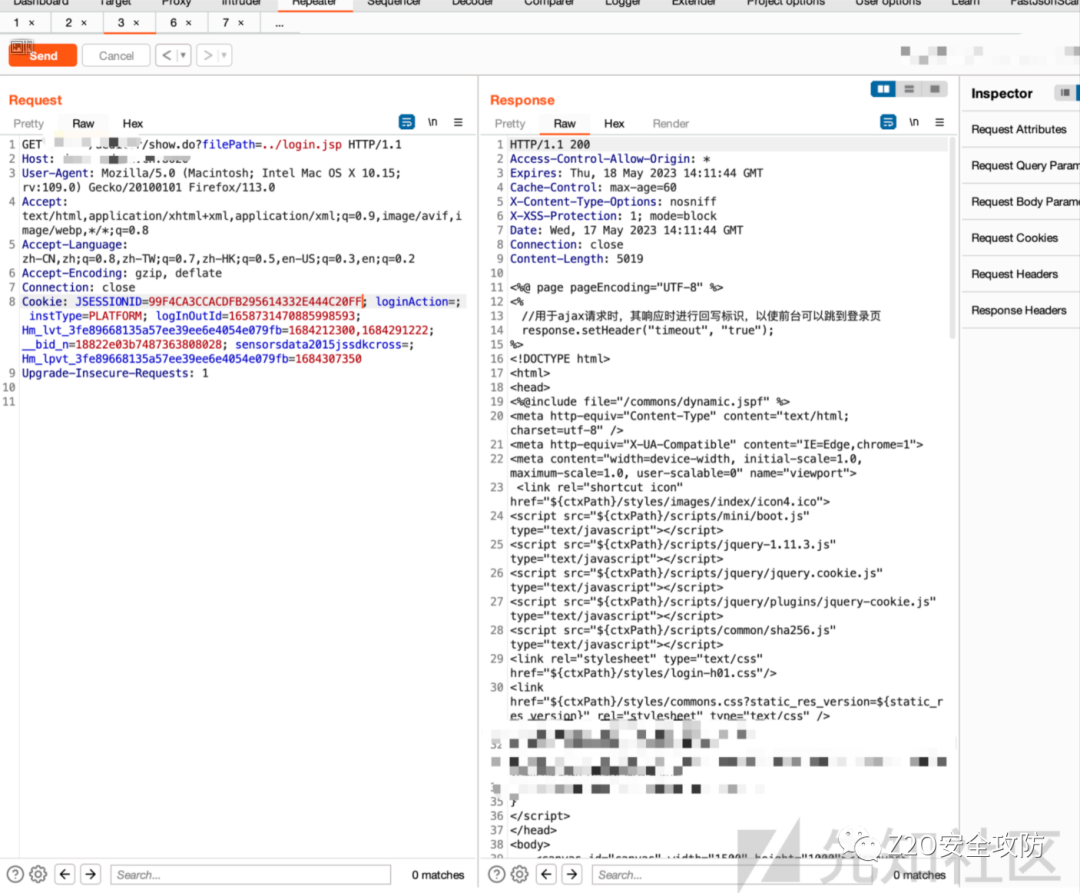The width and height of the screenshot is (1080, 893).
Task: Jump to previous match in Request search
Action: pyautogui.click(x=65, y=874)
